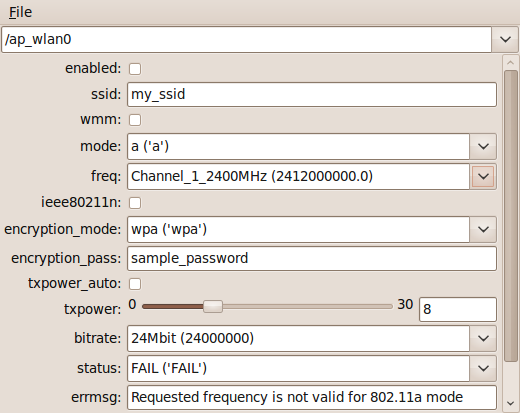Click the scrollbar up arrow
Image resolution: width=520 pixels, height=413 pixels.
pyautogui.click(x=510, y=62)
